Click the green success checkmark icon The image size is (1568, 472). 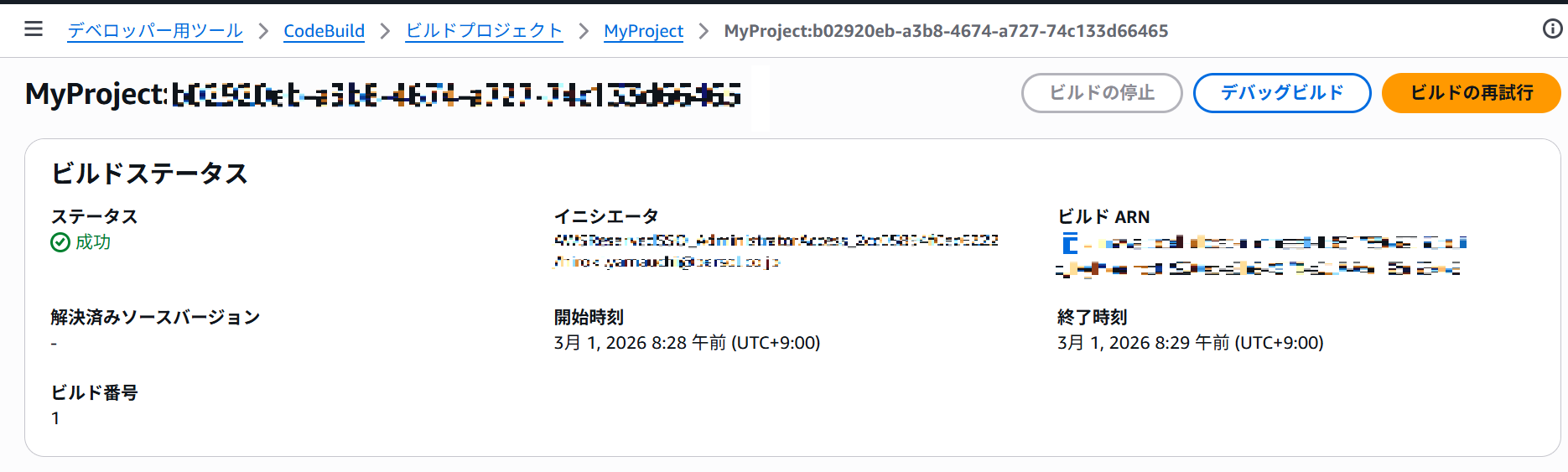(x=60, y=243)
